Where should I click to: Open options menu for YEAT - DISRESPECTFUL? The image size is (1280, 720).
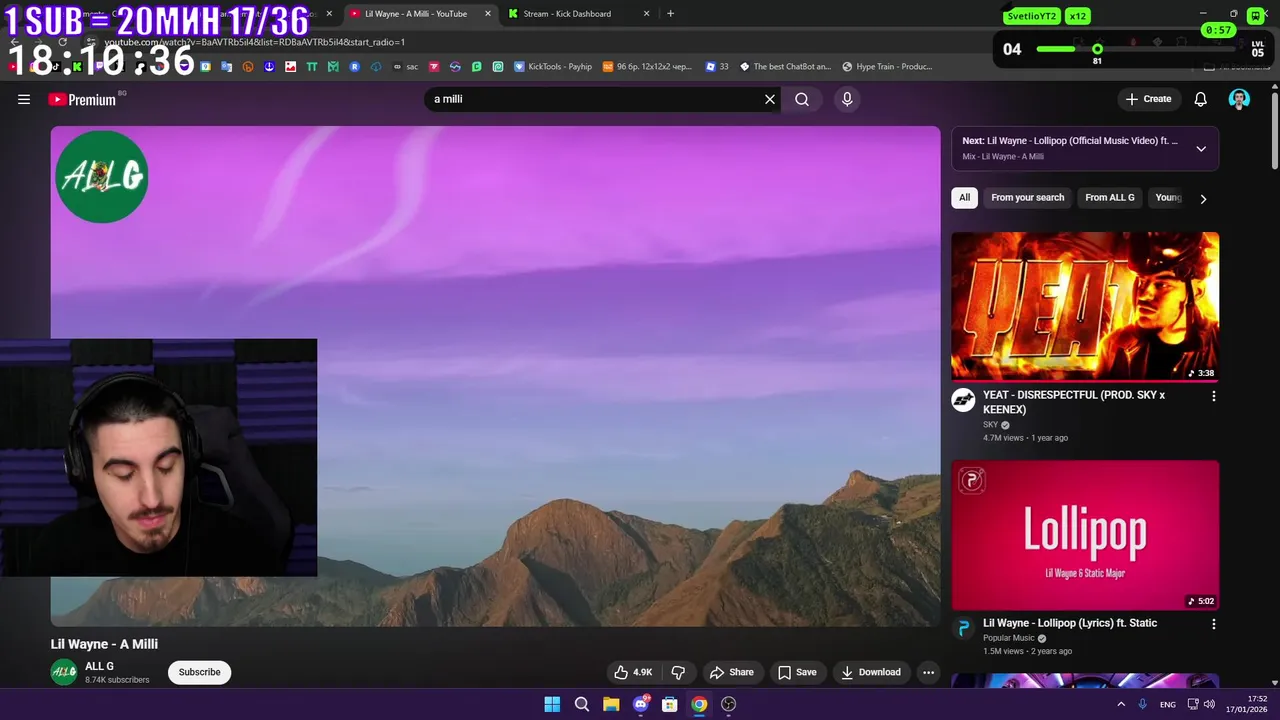(x=1213, y=396)
